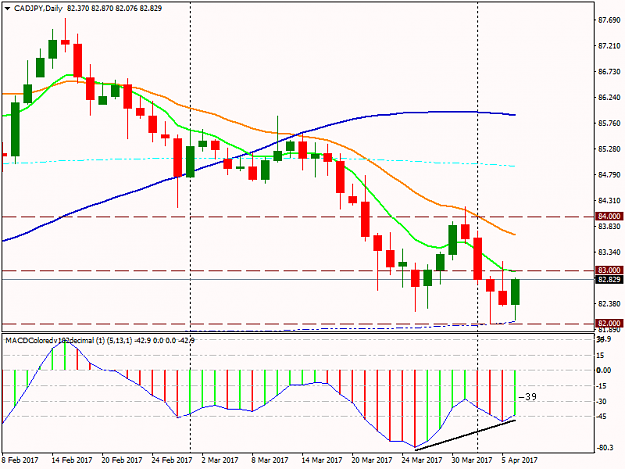Click the 20 Feb 2017 date label
This screenshot has height=469, width=625.
point(122,460)
